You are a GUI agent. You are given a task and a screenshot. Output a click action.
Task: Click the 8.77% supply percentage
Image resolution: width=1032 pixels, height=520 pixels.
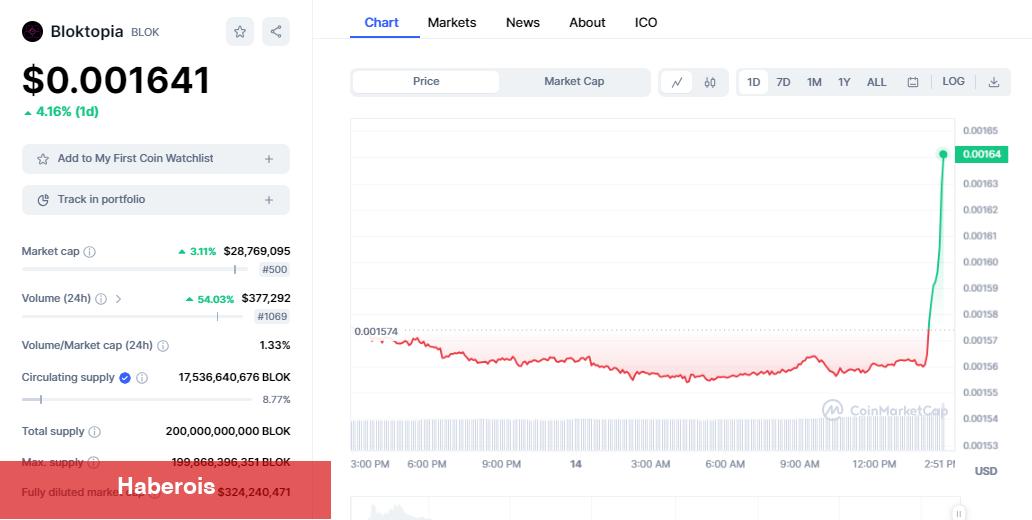coord(276,400)
